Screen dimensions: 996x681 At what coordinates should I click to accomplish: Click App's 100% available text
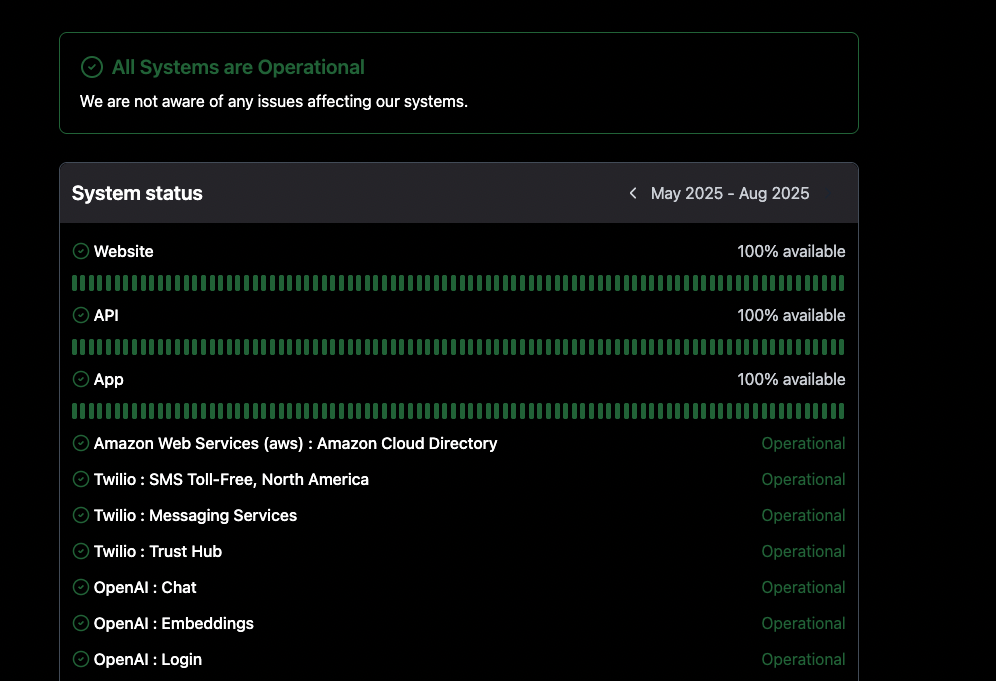[791, 379]
